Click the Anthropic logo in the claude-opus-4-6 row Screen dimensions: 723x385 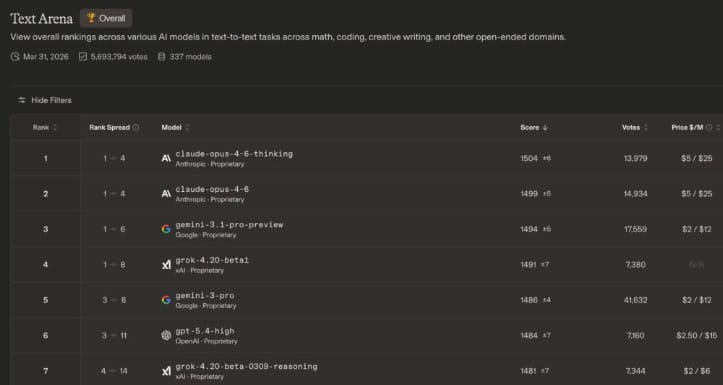coord(166,194)
